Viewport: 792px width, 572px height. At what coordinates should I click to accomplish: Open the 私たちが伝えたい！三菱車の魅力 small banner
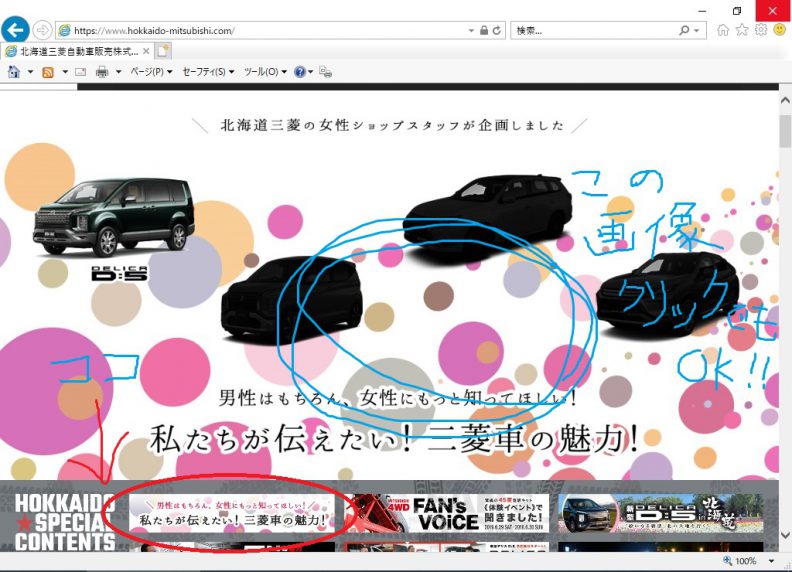[x=232, y=513]
